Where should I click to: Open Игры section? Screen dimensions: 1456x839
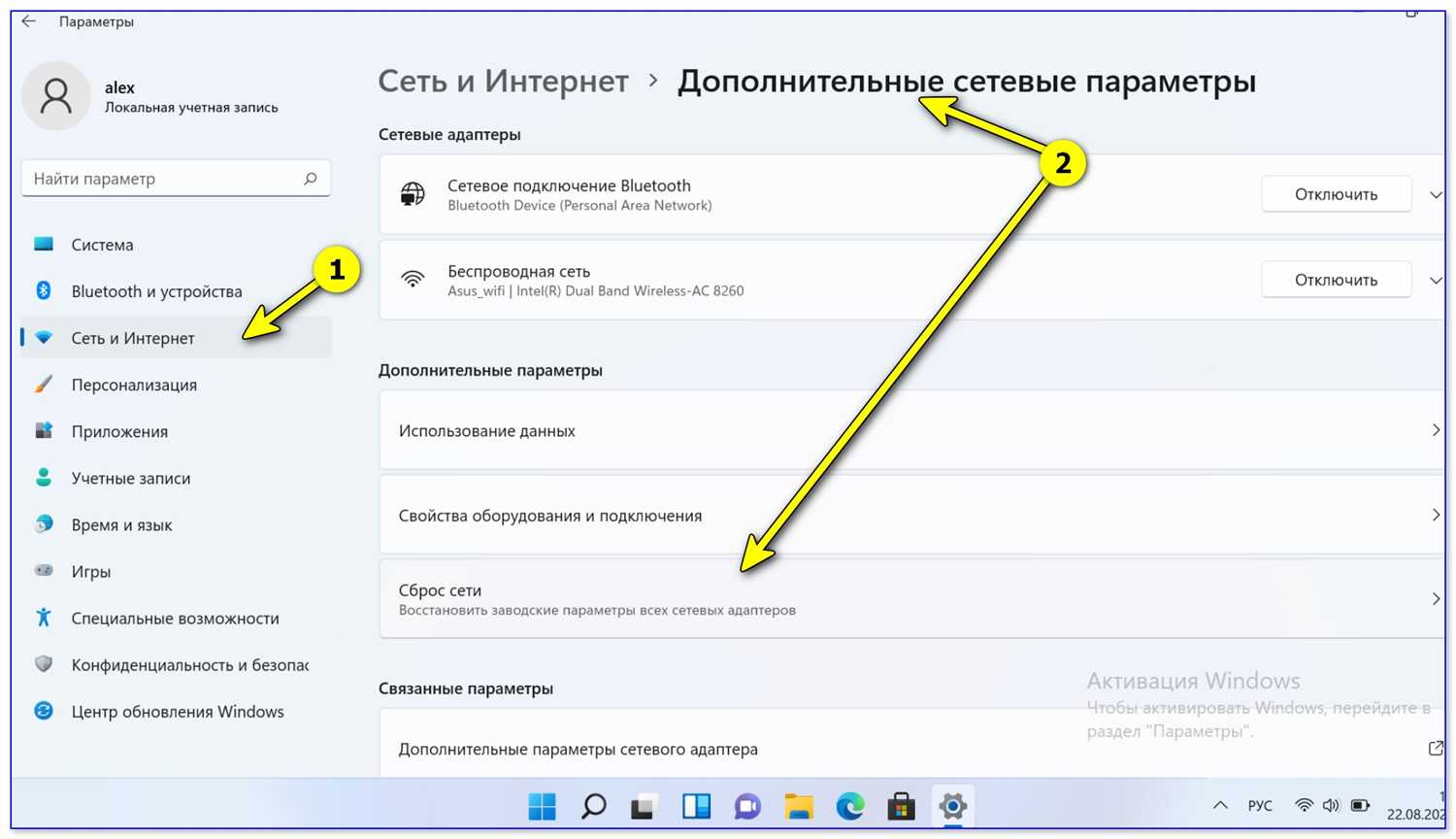(x=176, y=571)
